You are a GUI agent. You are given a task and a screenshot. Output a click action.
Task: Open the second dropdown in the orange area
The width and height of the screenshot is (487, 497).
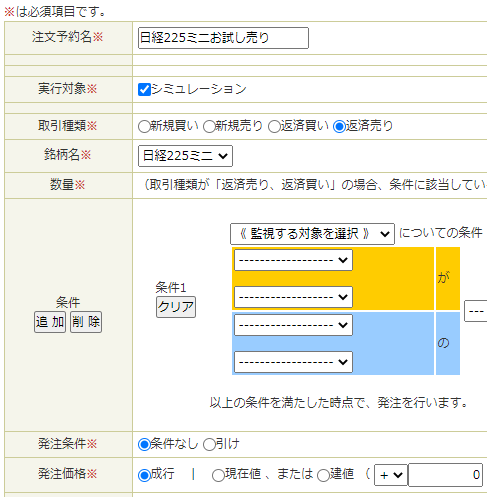[x=293, y=297]
